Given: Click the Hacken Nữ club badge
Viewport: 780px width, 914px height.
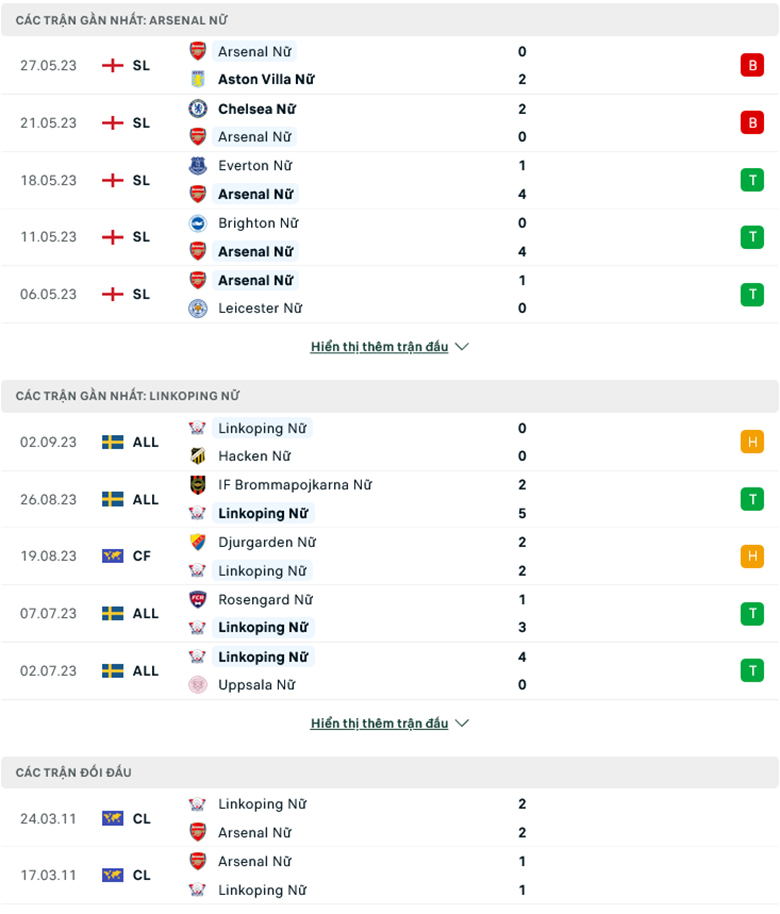Looking at the screenshot, I should coord(195,456).
